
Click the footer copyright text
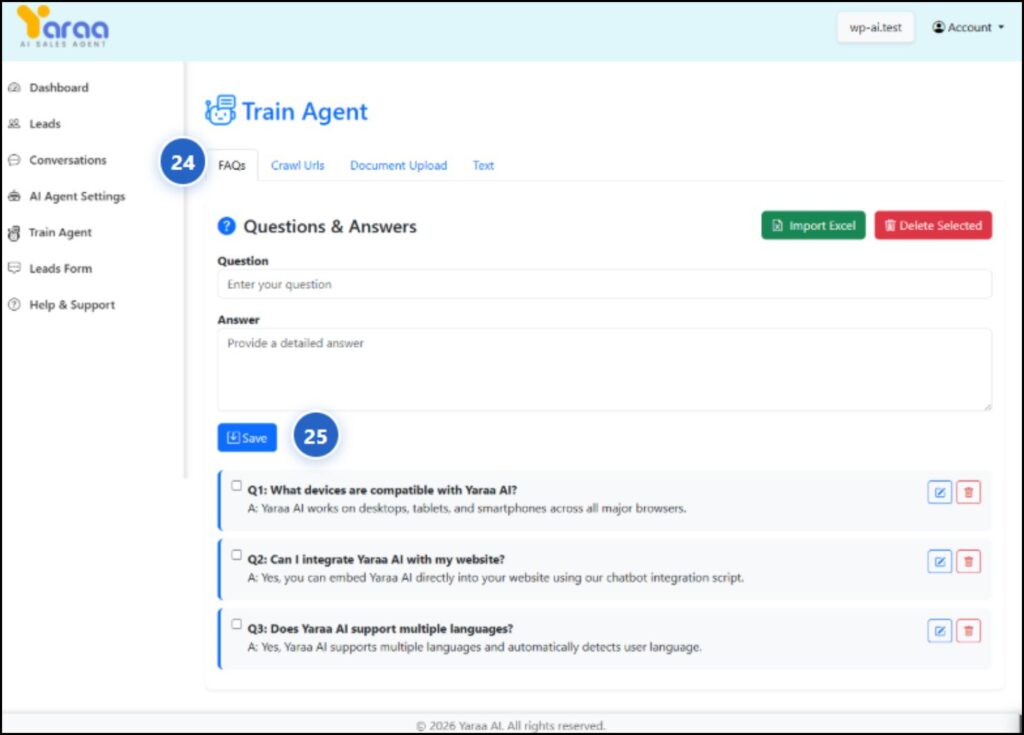click(511, 725)
